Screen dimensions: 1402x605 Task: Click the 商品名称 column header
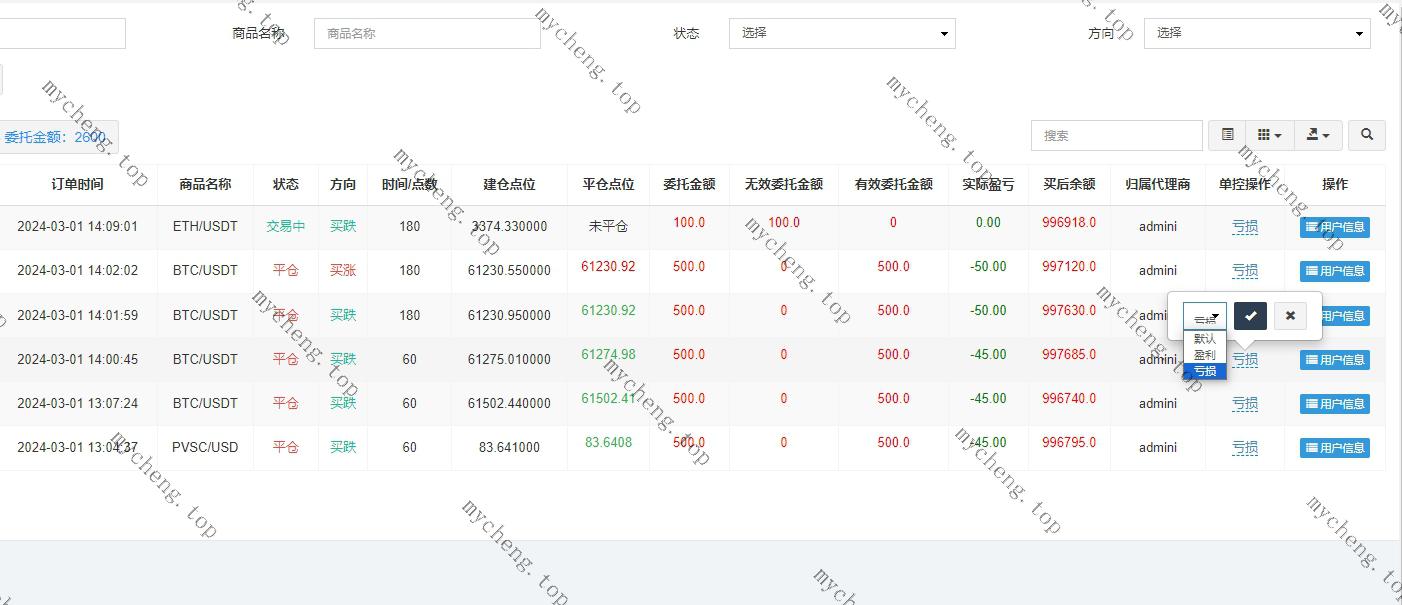[x=205, y=184]
